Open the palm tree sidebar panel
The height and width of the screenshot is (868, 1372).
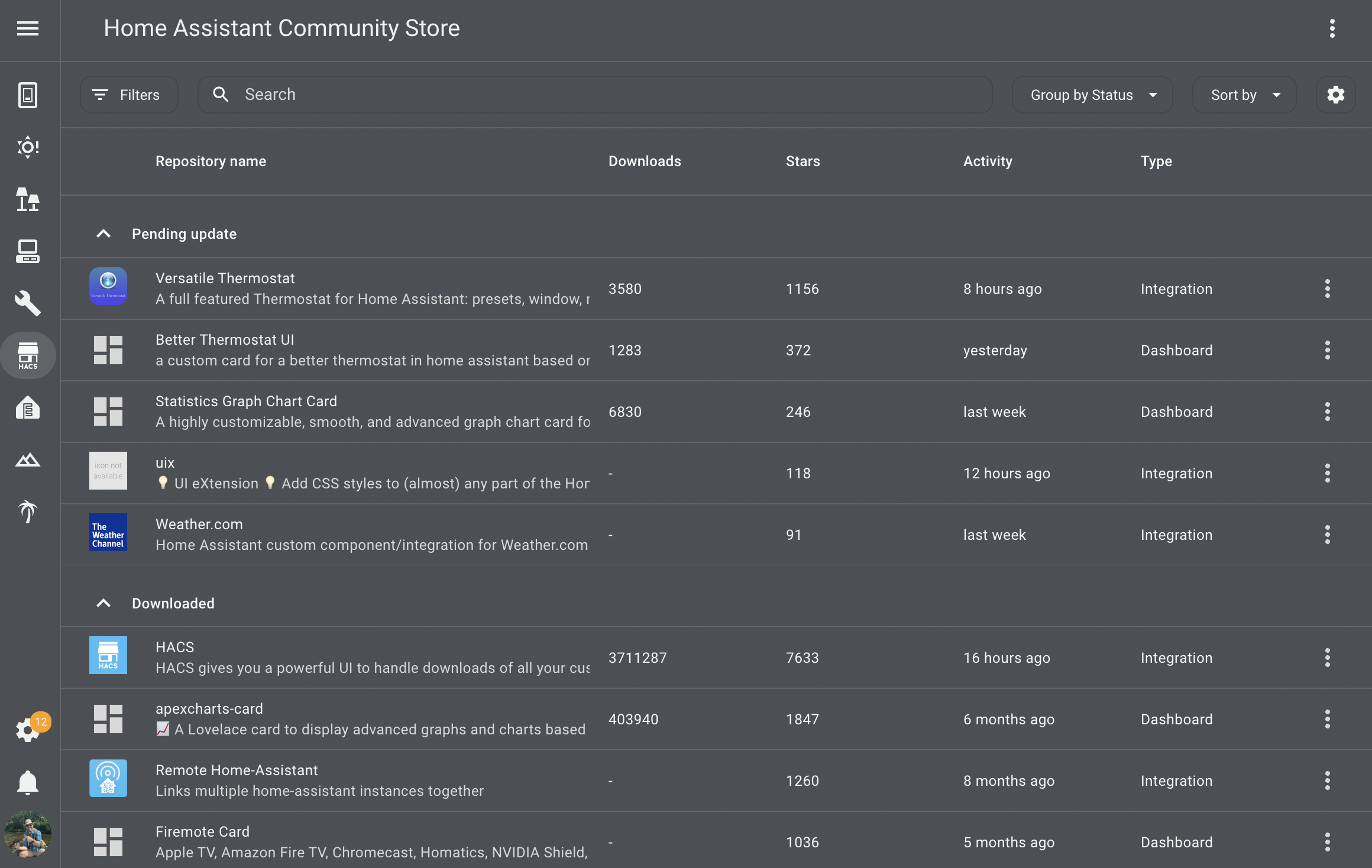tap(28, 511)
